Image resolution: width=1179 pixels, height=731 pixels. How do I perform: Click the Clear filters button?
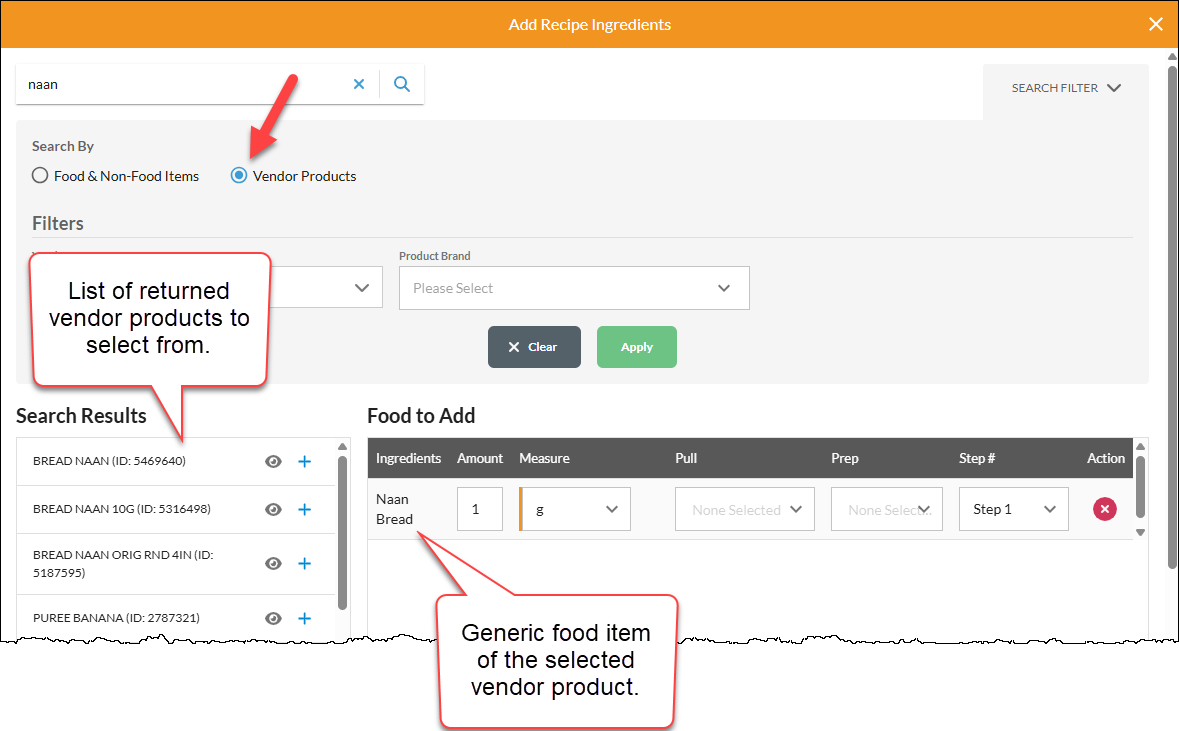534,347
